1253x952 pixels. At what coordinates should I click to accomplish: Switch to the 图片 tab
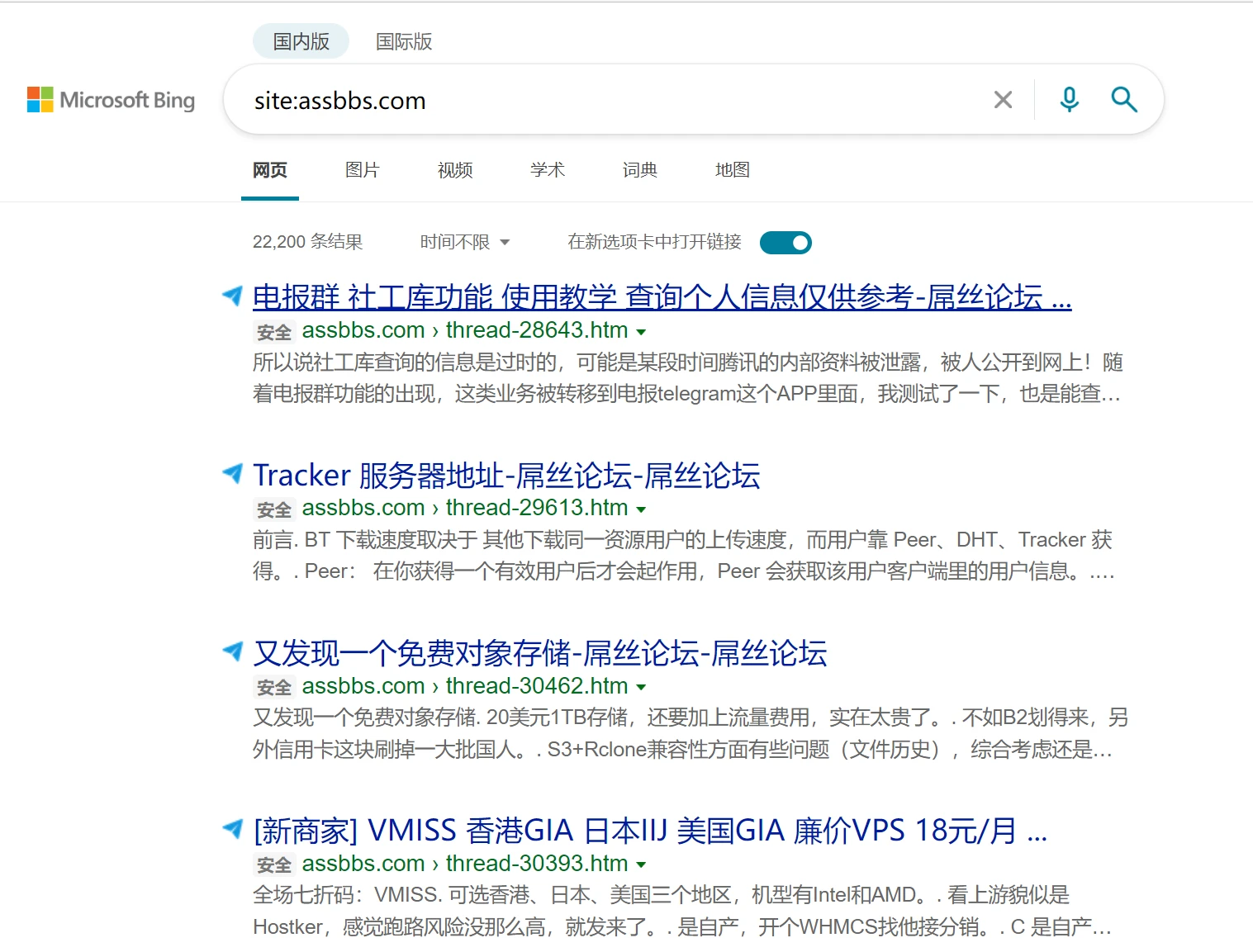point(362,170)
